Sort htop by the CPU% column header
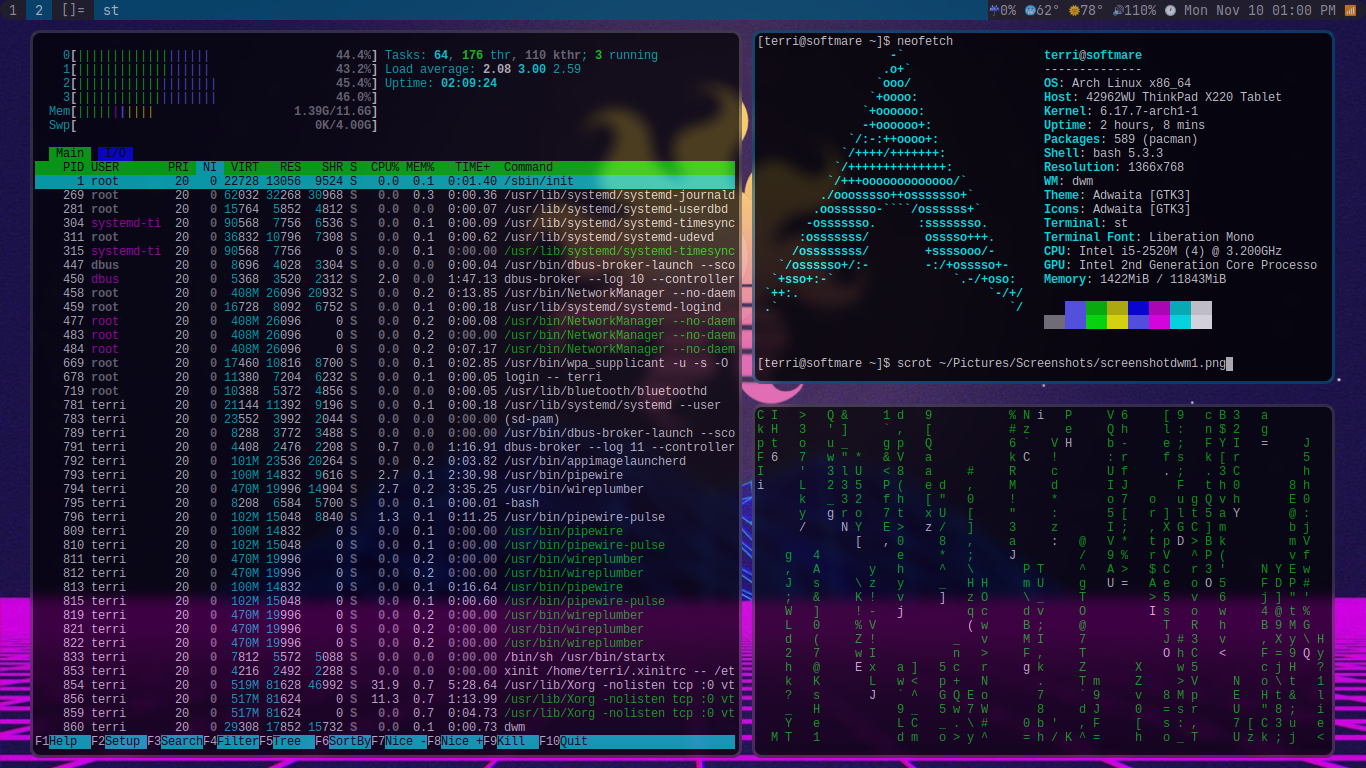Image resolution: width=1366 pixels, height=768 pixels. click(385, 167)
